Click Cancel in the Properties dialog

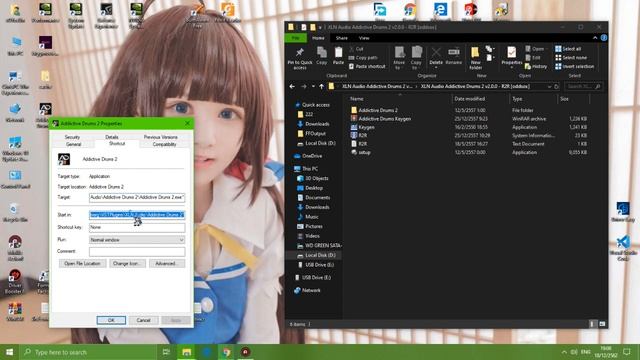144,320
